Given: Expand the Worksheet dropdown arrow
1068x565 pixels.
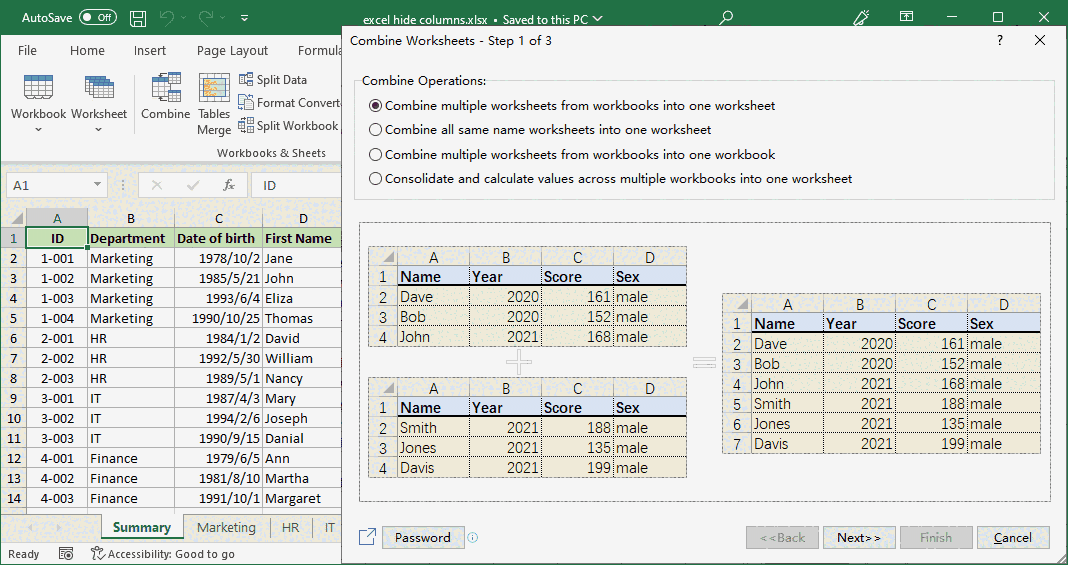Looking at the screenshot, I should click(99, 129).
